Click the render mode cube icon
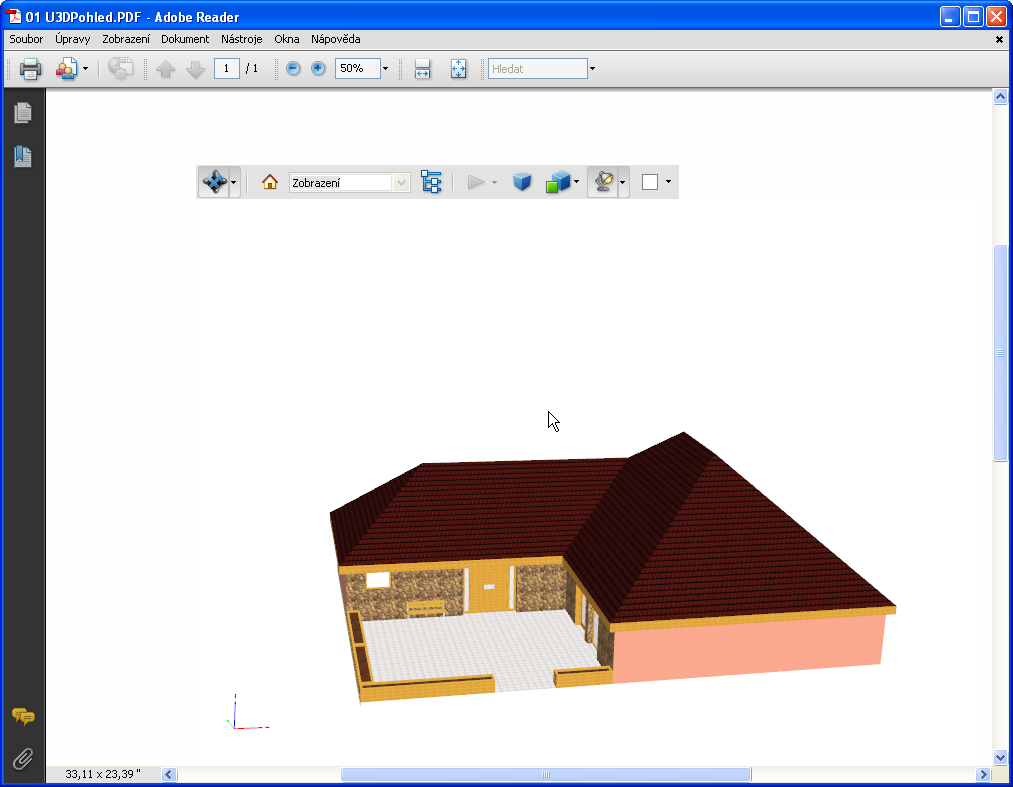The width and height of the screenshot is (1013, 787). point(557,181)
